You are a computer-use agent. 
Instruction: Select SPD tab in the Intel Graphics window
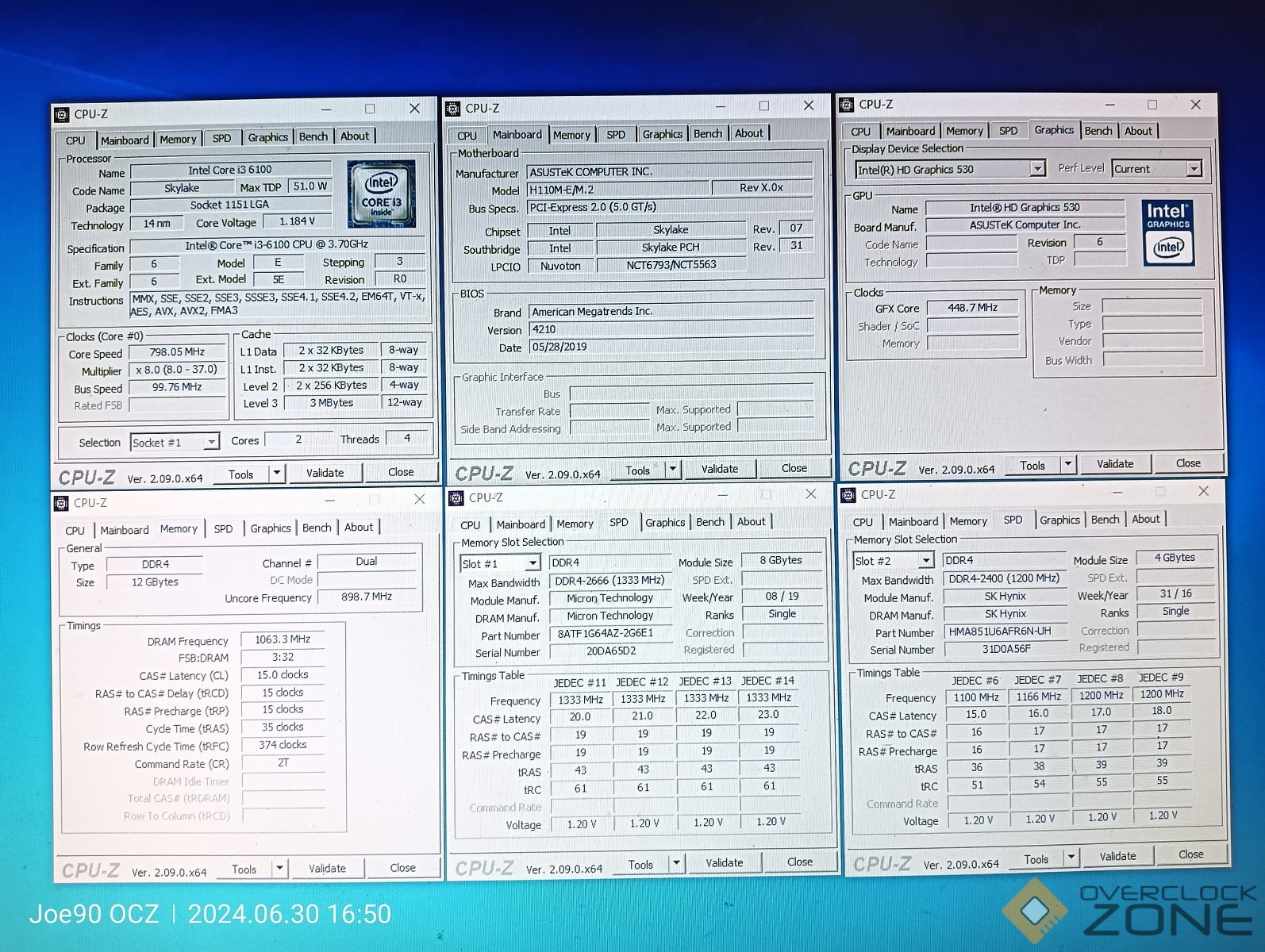(1008, 131)
